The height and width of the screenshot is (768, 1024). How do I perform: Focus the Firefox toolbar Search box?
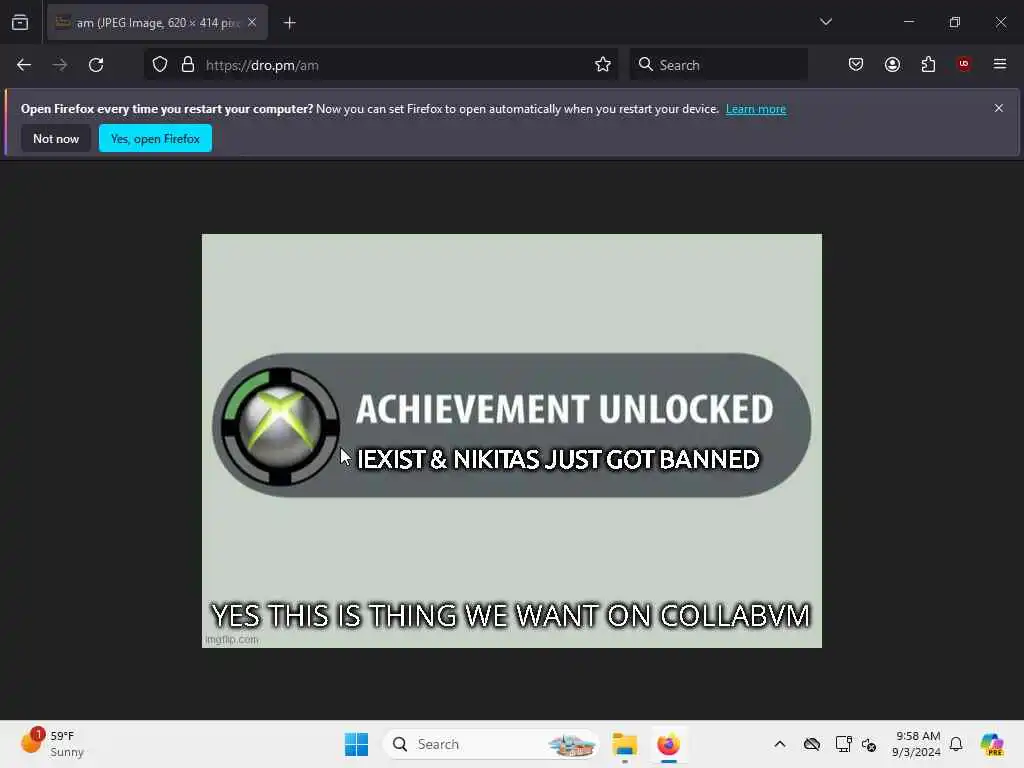click(x=718, y=65)
